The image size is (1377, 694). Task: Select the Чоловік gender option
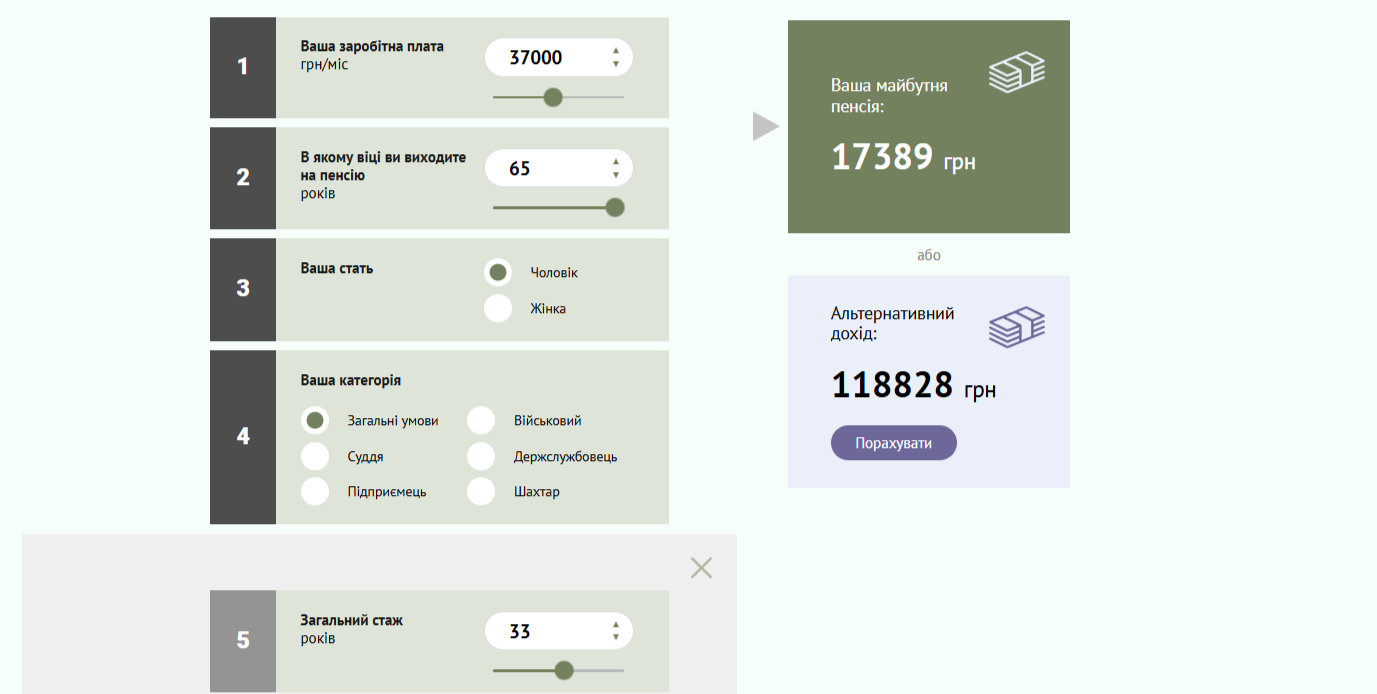click(x=498, y=272)
